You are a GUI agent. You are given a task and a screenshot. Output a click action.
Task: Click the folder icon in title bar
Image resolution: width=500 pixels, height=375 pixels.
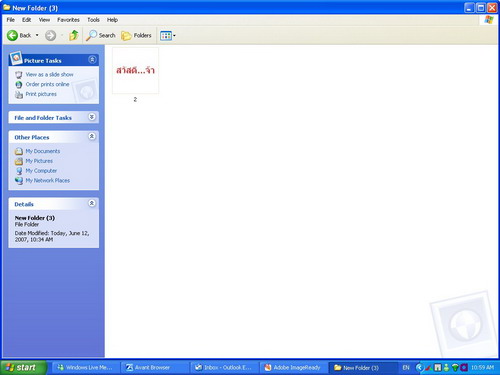pos(6,7)
